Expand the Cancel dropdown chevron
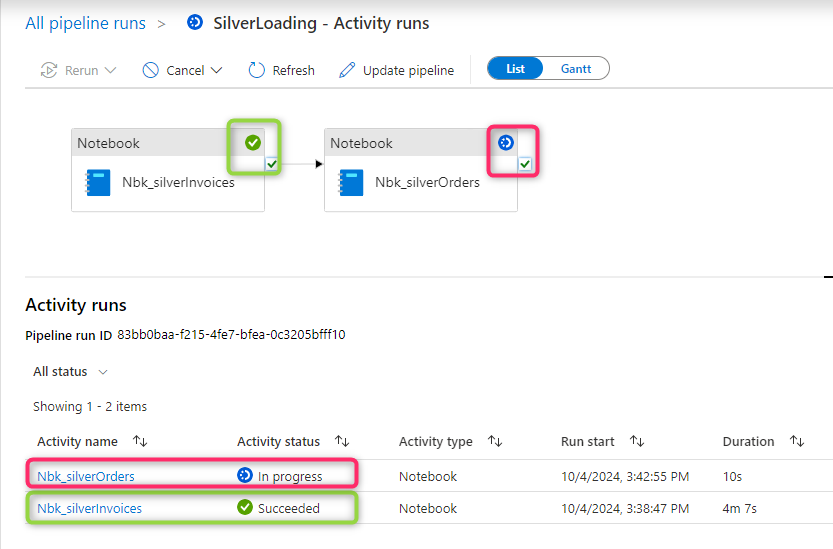The width and height of the screenshot is (833, 549). point(216,70)
